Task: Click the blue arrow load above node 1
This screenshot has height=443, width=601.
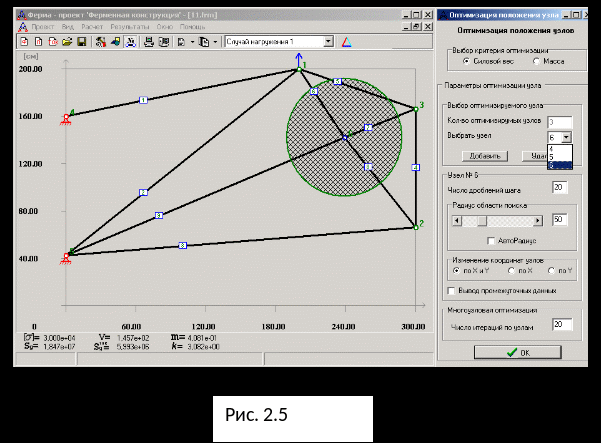Action: click(x=299, y=60)
